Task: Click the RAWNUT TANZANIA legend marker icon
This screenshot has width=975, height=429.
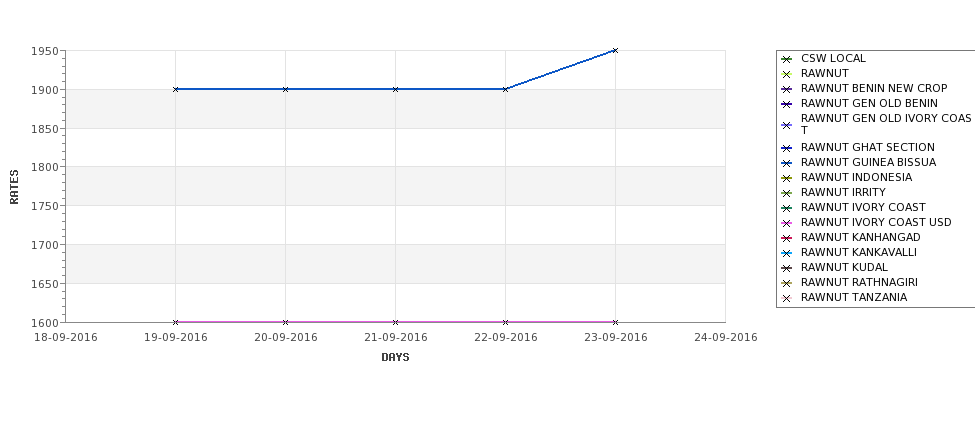Action: pyautogui.click(x=786, y=298)
